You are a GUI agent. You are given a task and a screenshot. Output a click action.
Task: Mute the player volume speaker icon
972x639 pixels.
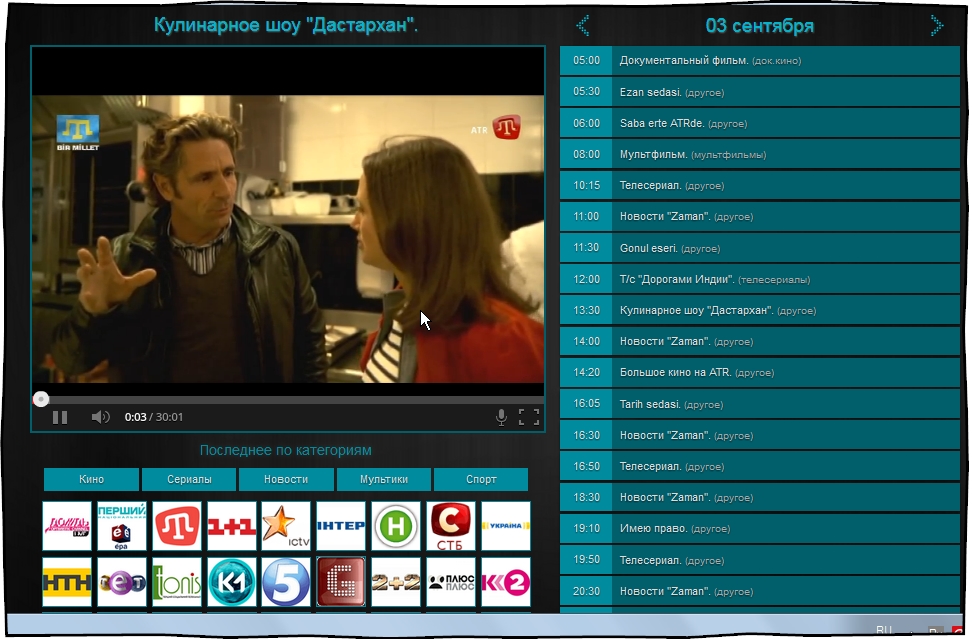[x=100, y=417]
